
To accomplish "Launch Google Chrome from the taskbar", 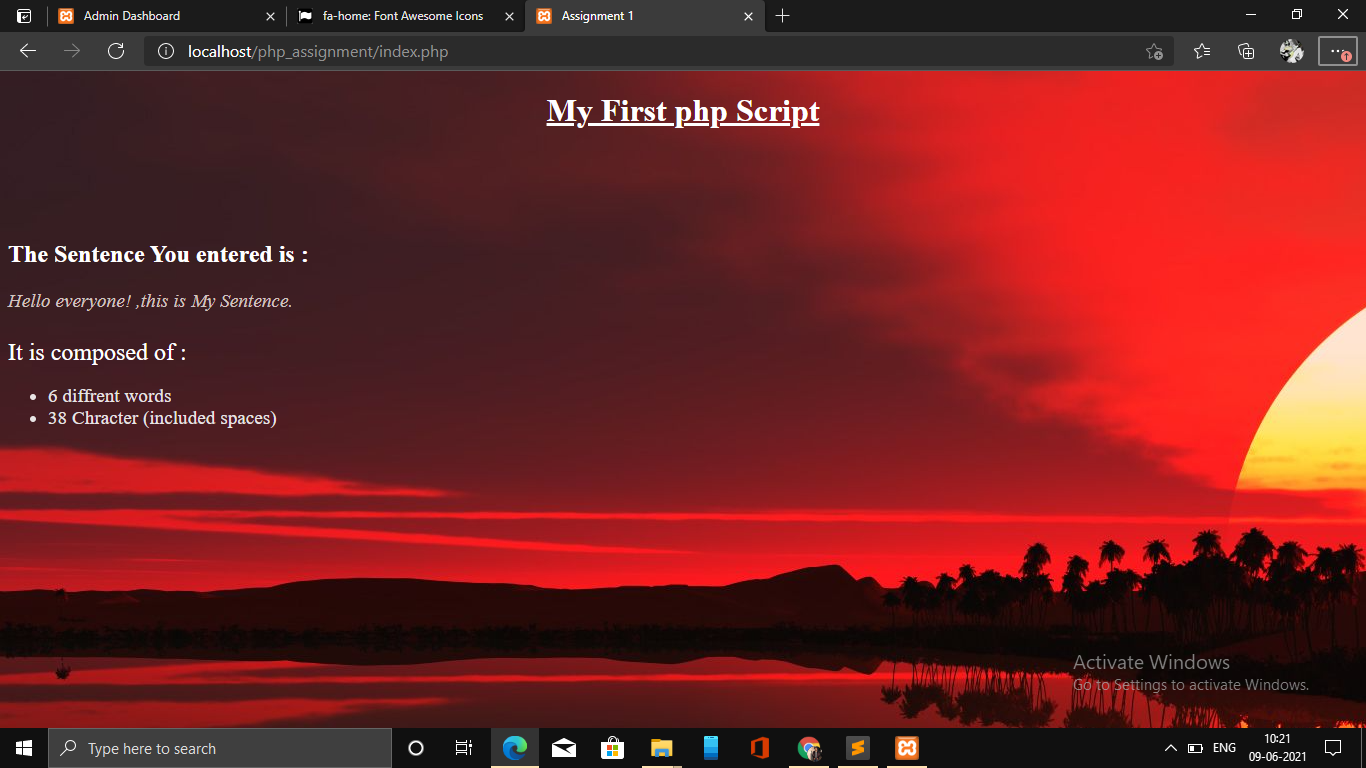I will click(x=808, y=747).
